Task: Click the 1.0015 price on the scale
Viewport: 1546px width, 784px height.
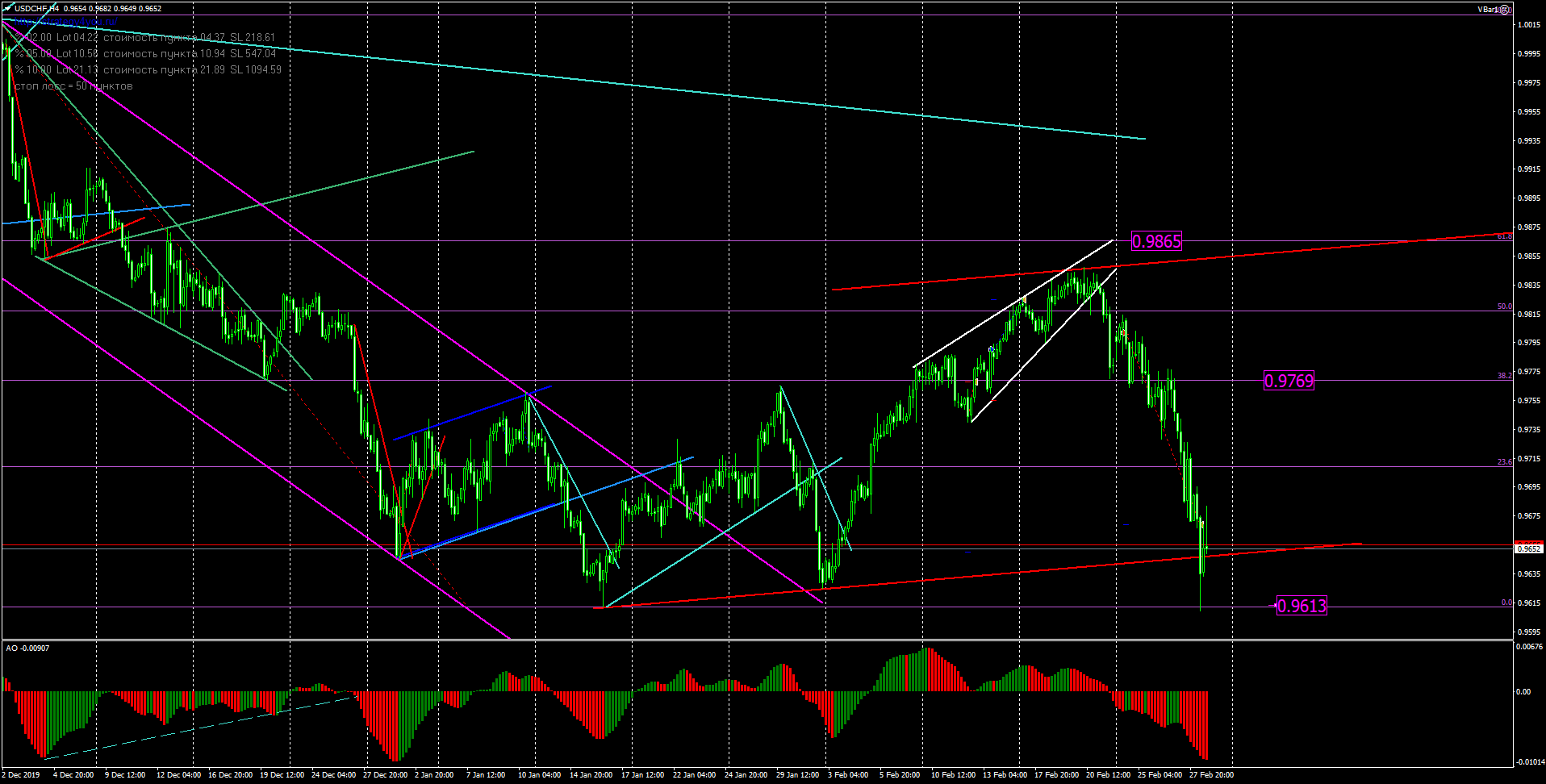Action: pyautogui.click(x=1529, y=25)
